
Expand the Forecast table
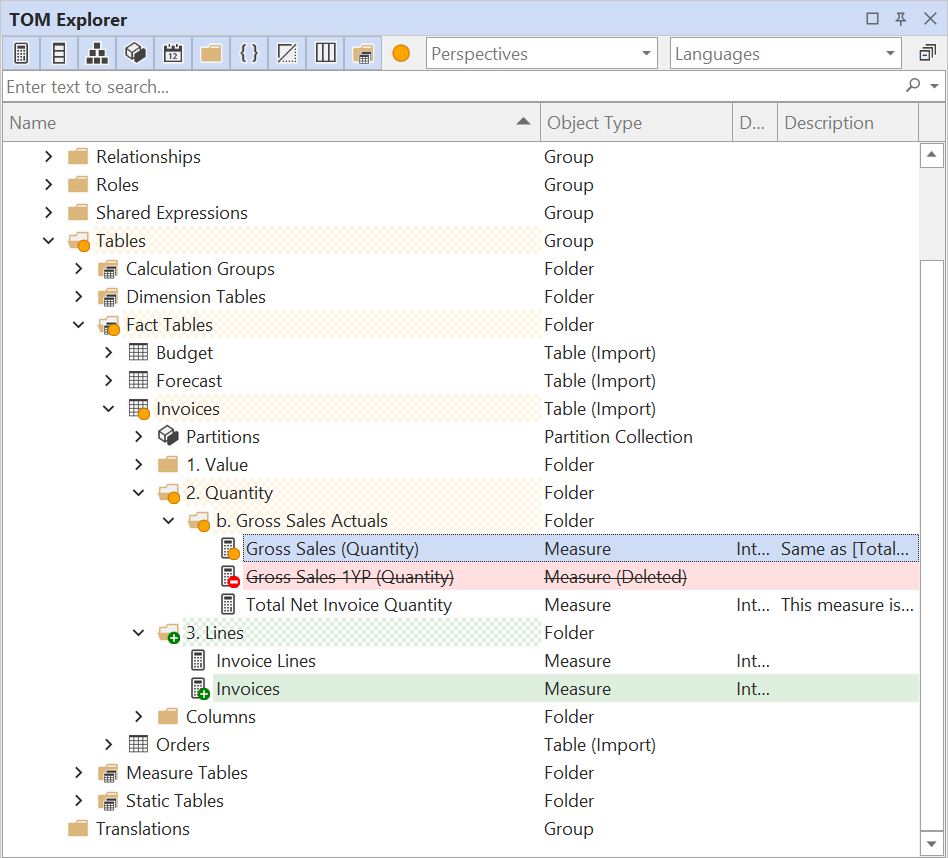tap(109, 380)
